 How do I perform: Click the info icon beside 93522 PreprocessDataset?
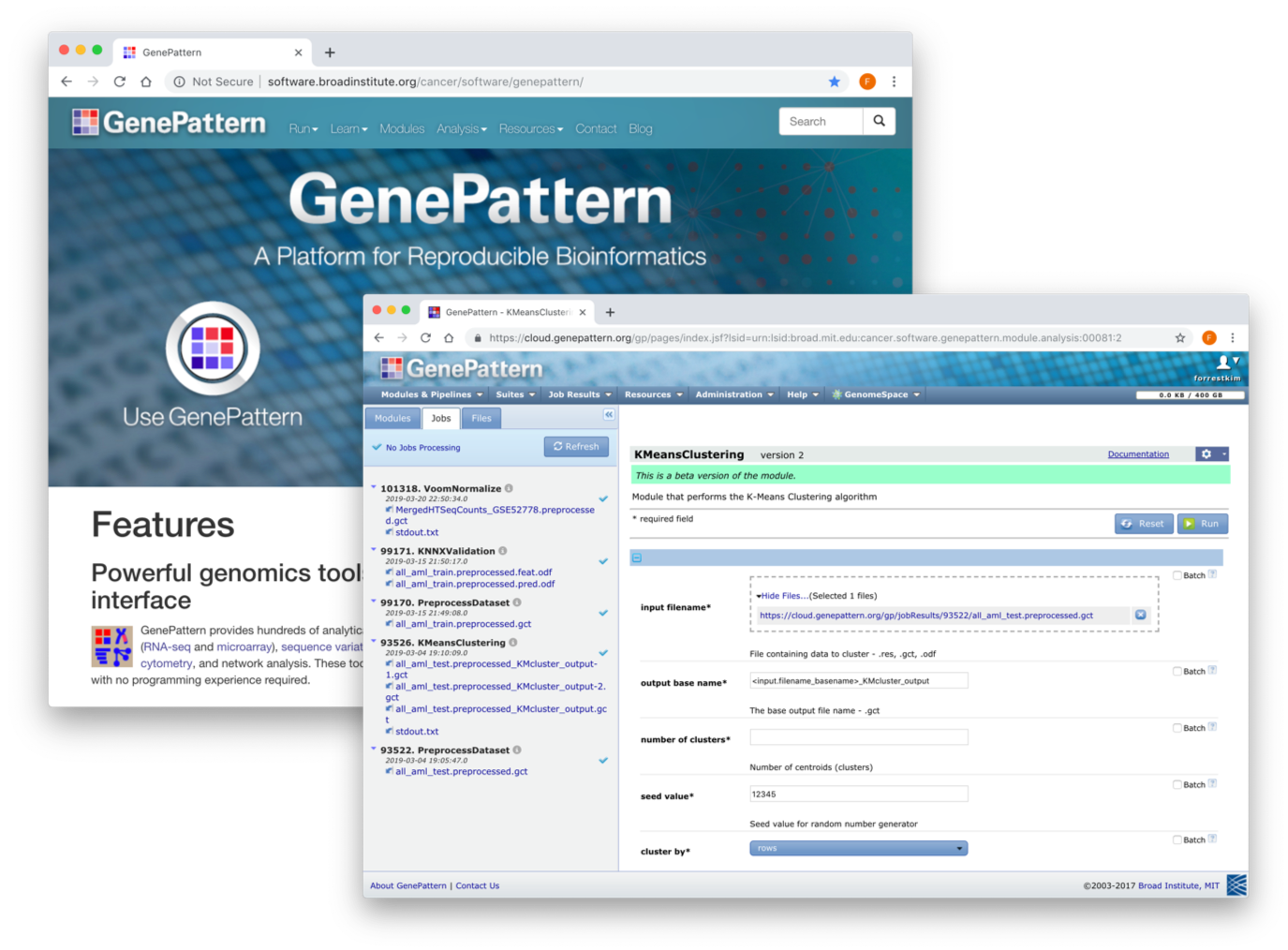(517, 750)
